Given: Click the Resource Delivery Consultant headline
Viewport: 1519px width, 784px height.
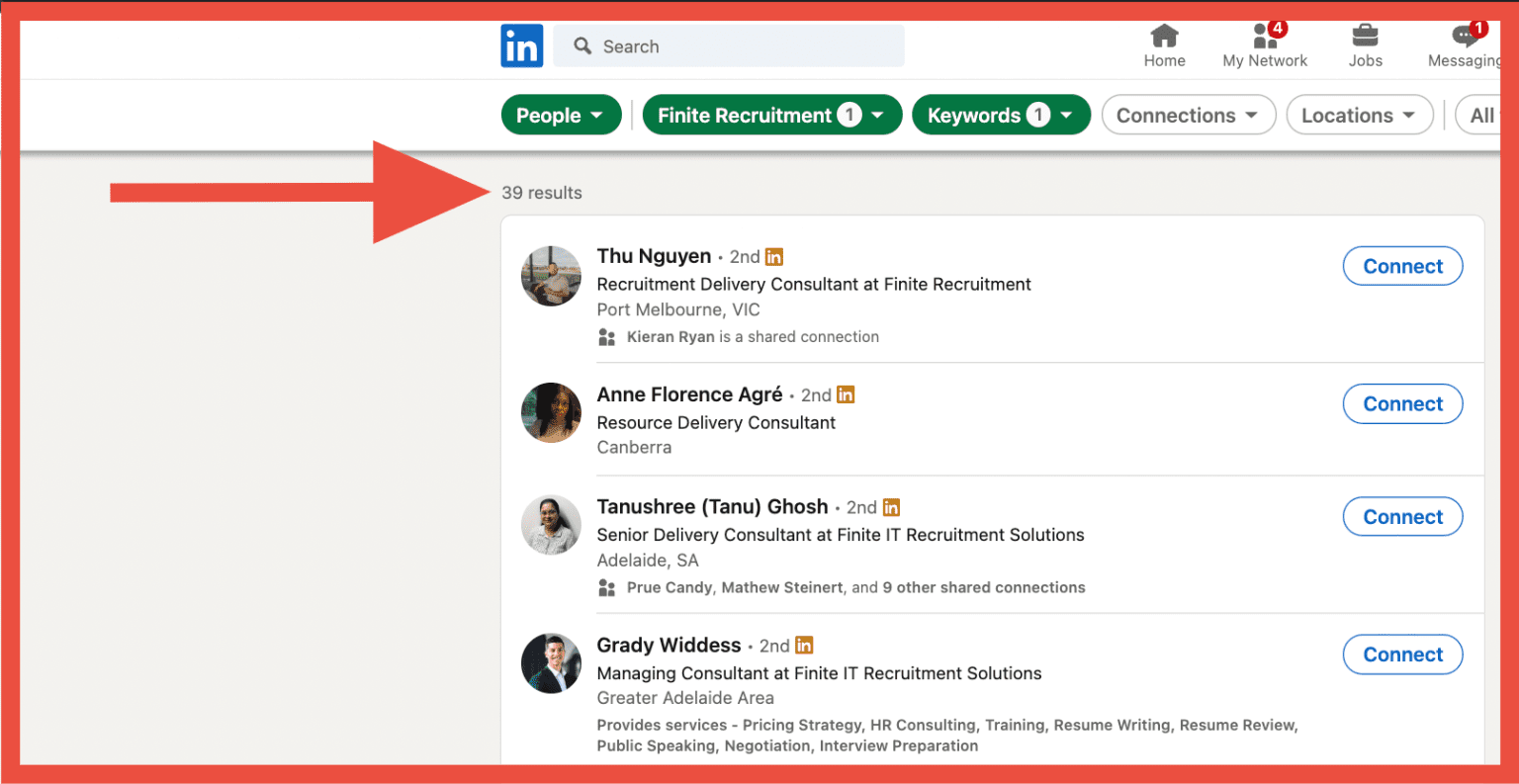Looking at the screenshot, I should (716, 423).
